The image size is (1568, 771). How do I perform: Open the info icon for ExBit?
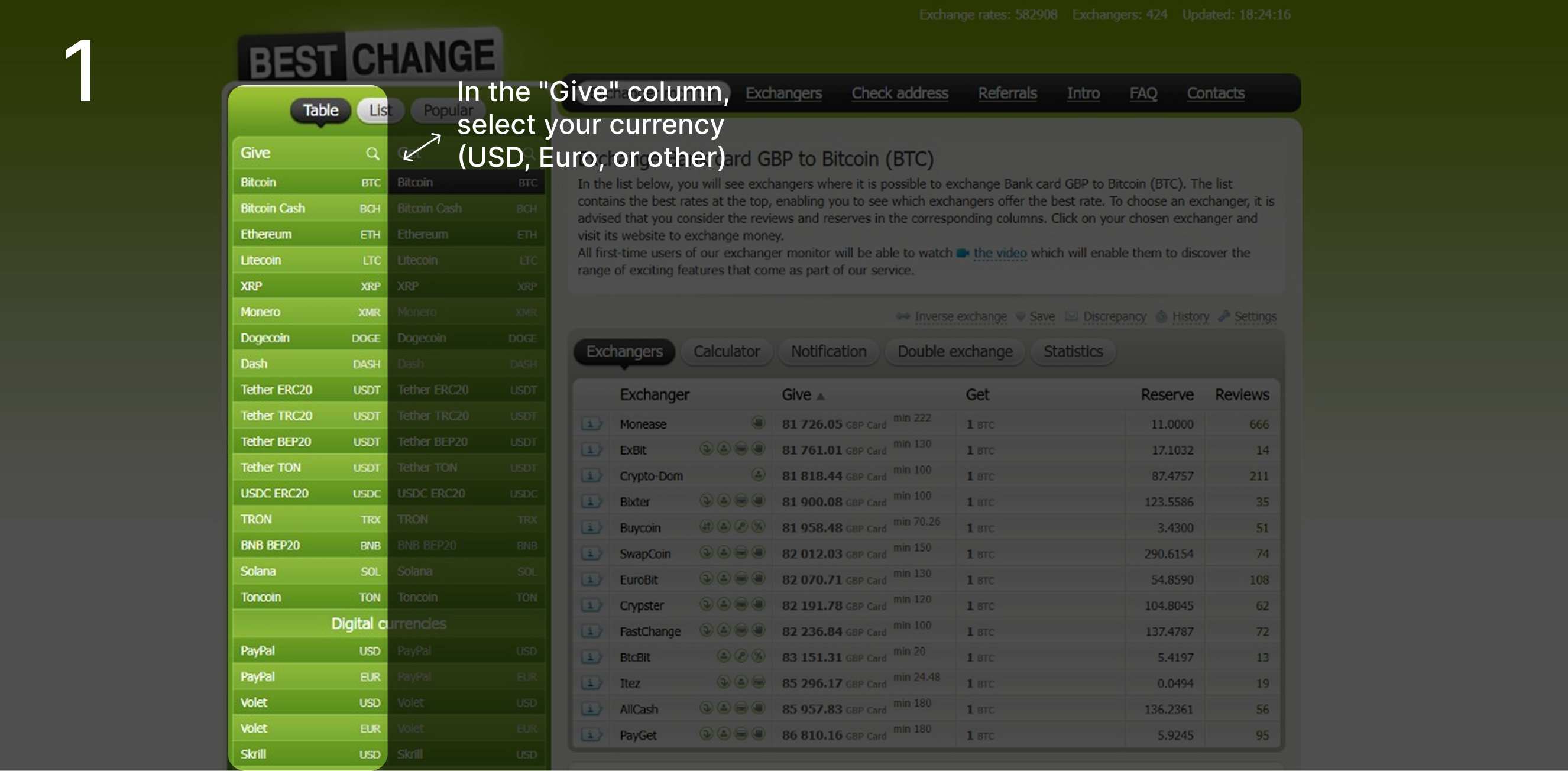click(591, 450)
